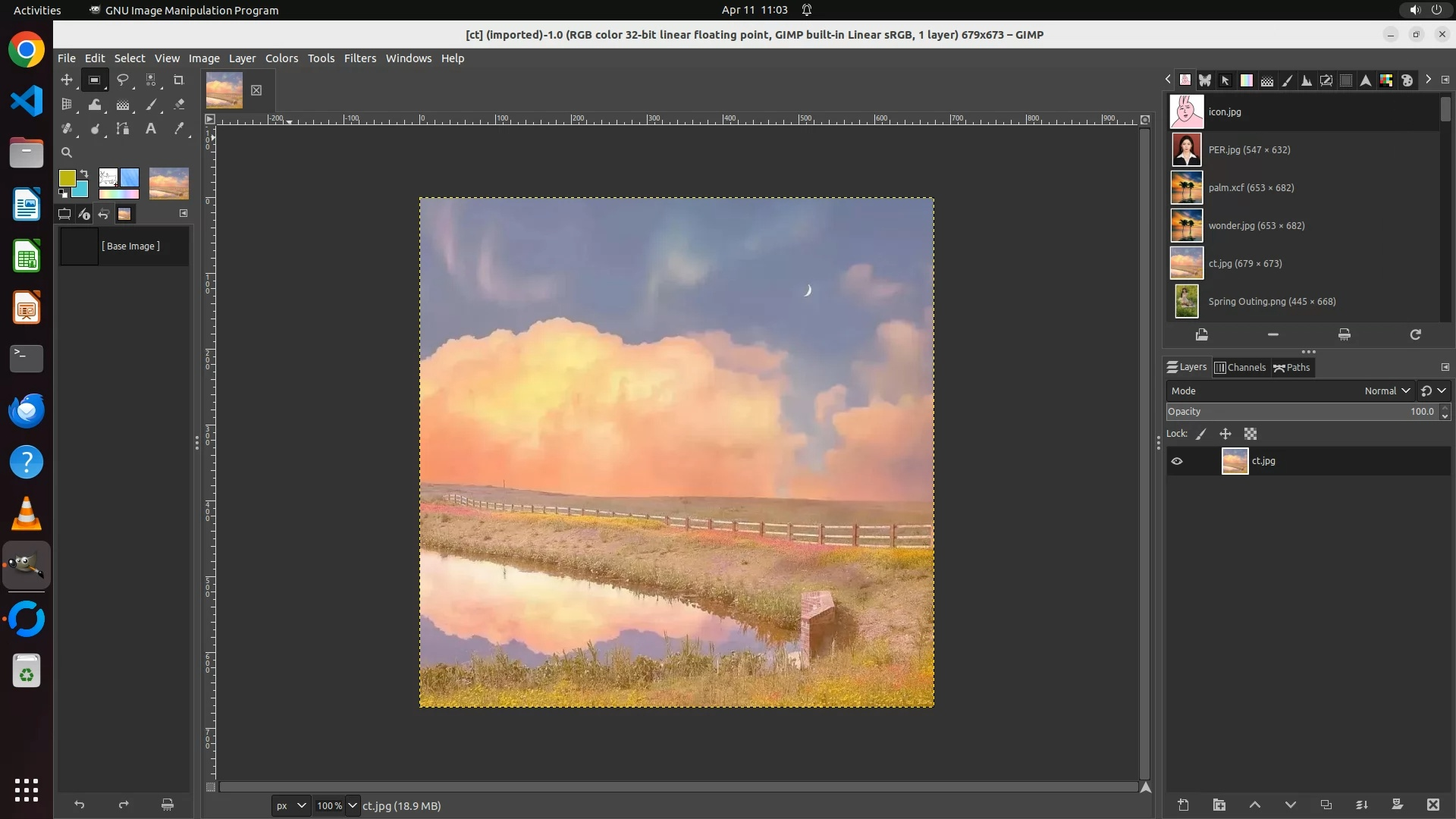
Task: Swap foreground and background colors
Action: (84, 174)
